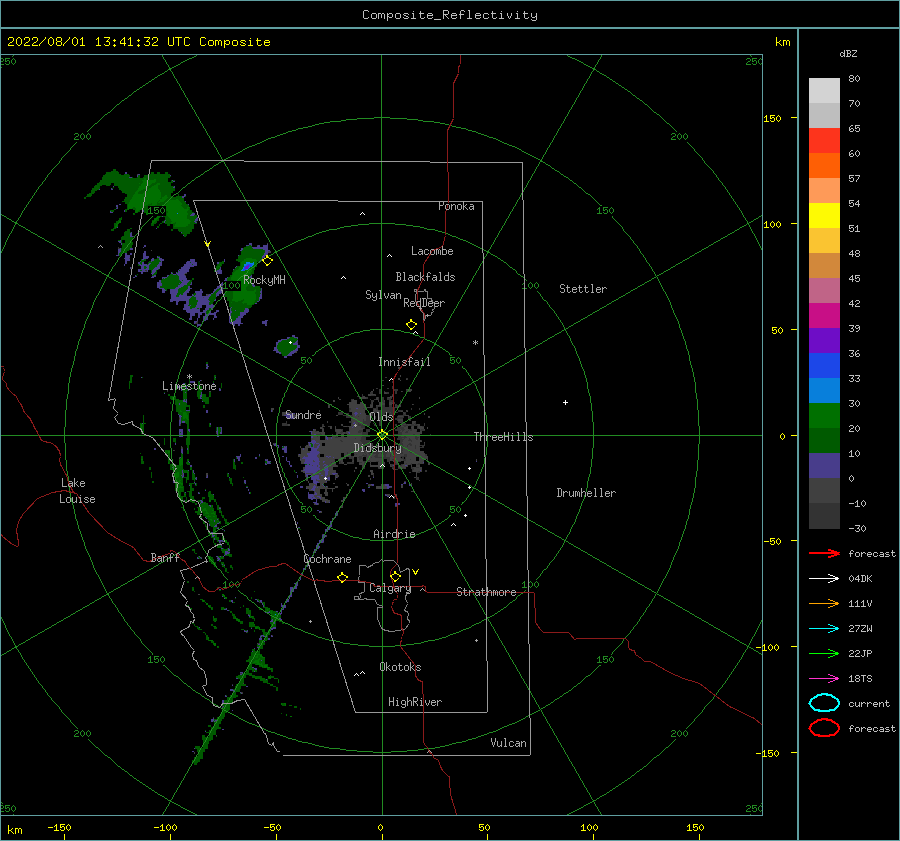Click the HighRiver city label
900x841 pixels.
point(415,703)
